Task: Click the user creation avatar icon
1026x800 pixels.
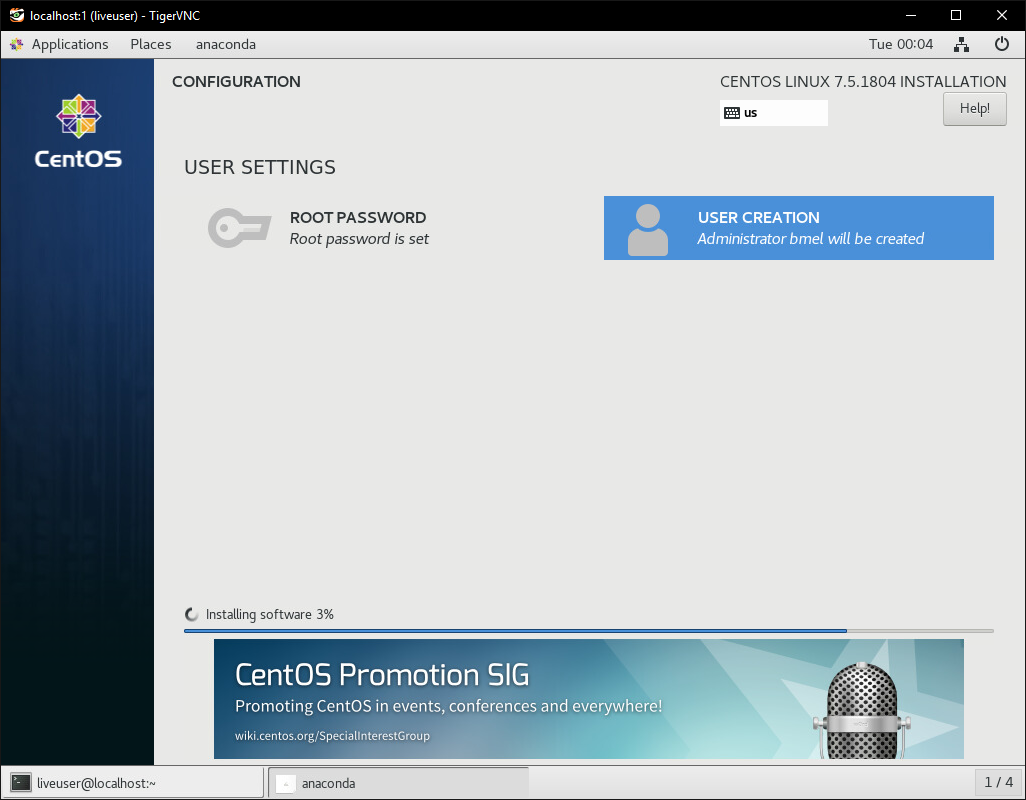Action: [x=647, y=229]
